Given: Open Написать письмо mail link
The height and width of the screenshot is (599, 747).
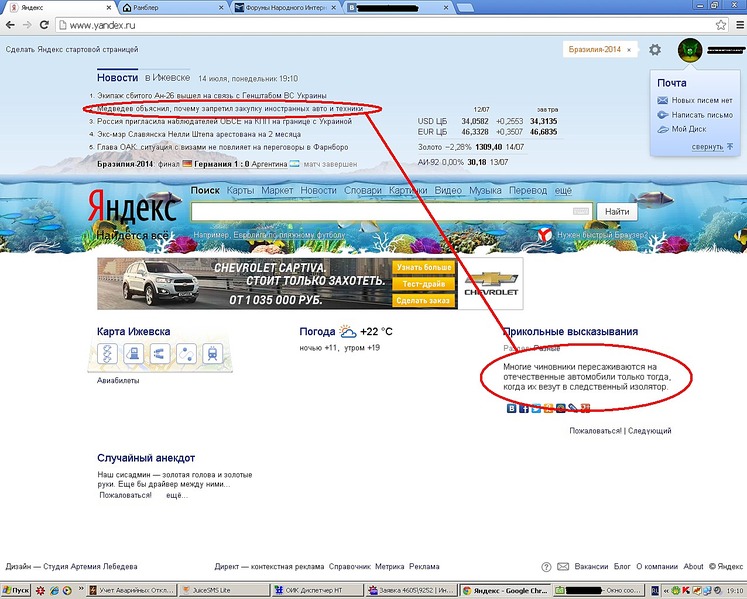Looking at the screenshot, I should [702, 115].
